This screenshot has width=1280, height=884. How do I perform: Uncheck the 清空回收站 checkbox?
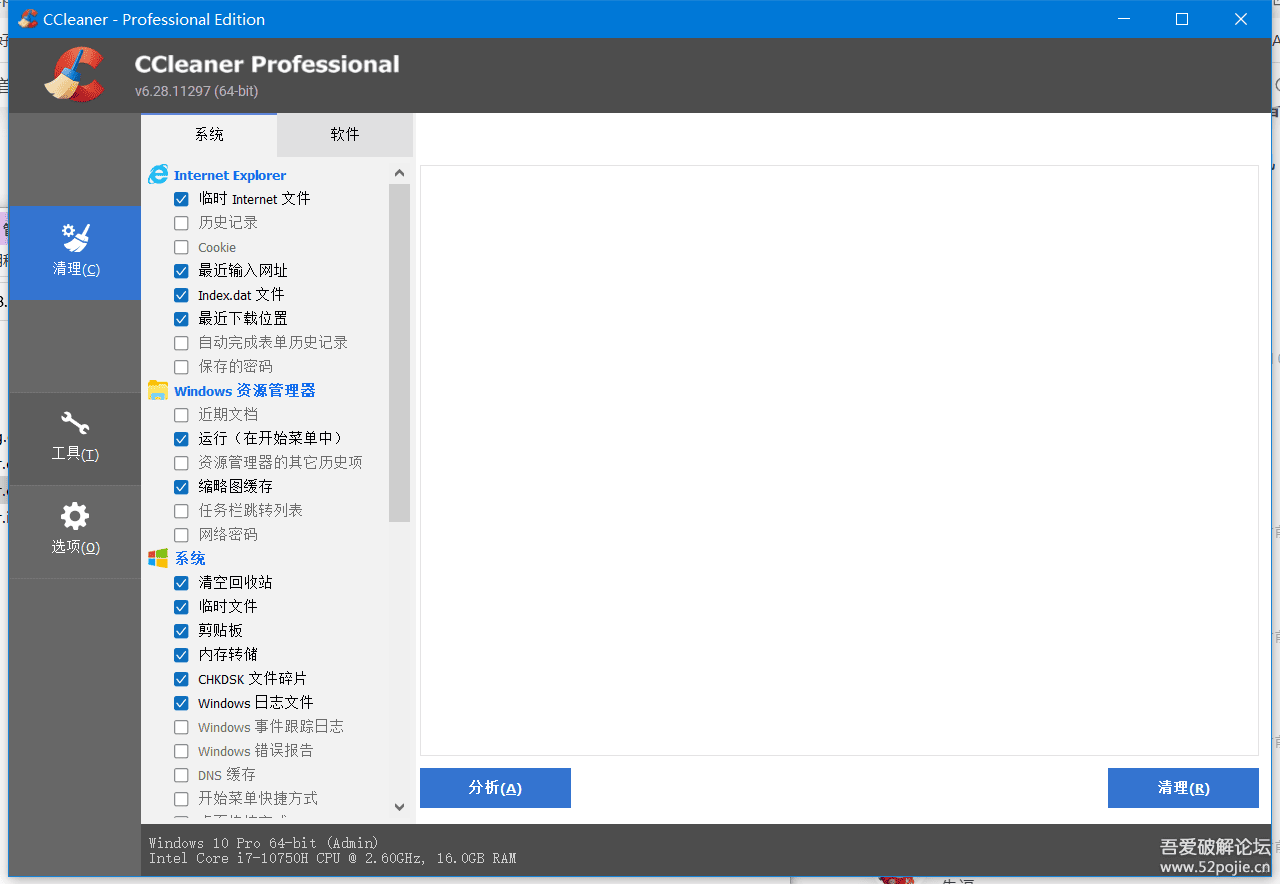pyautogui.click(x=181, y=583)
